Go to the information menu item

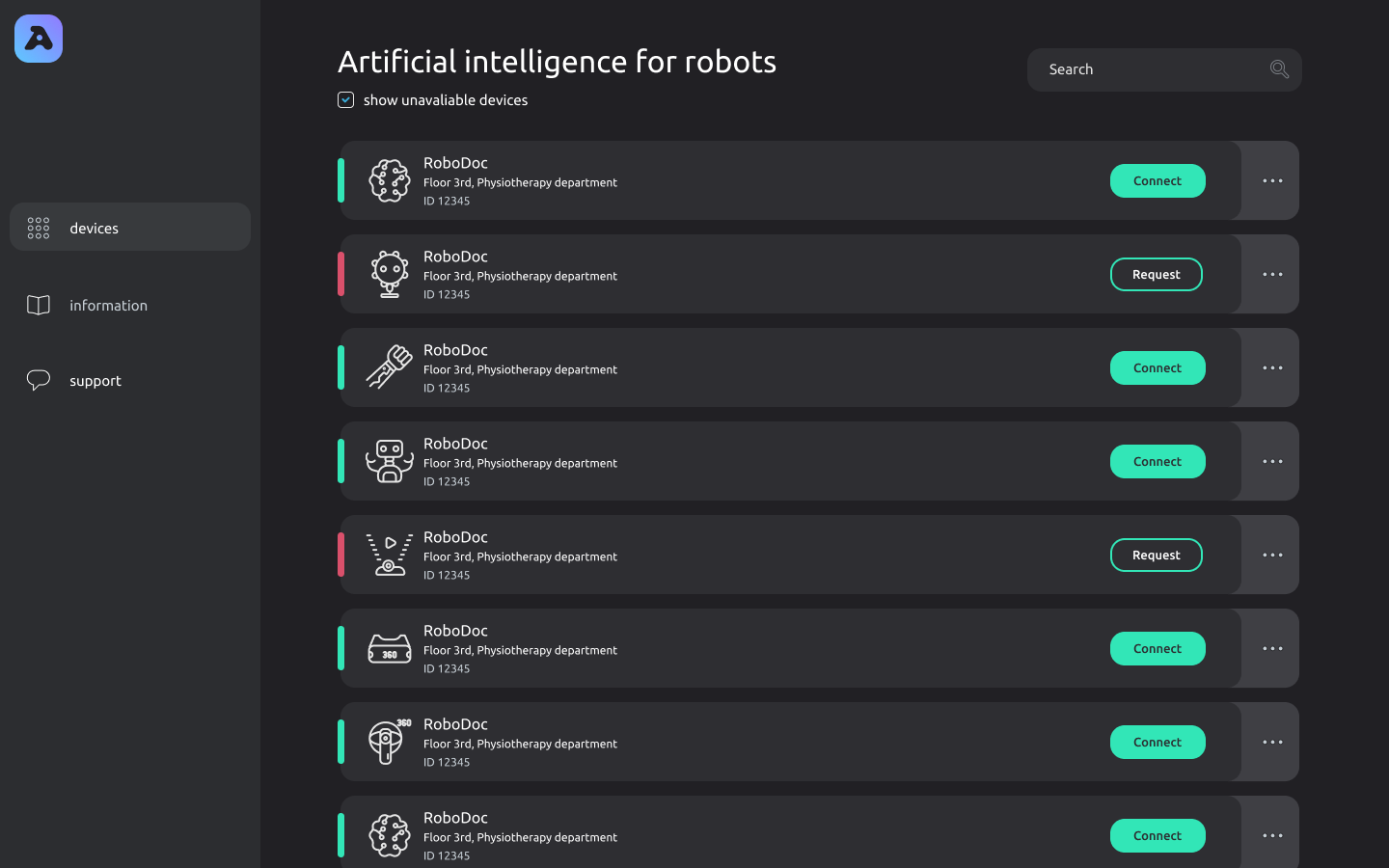click(x=108, y=306)
